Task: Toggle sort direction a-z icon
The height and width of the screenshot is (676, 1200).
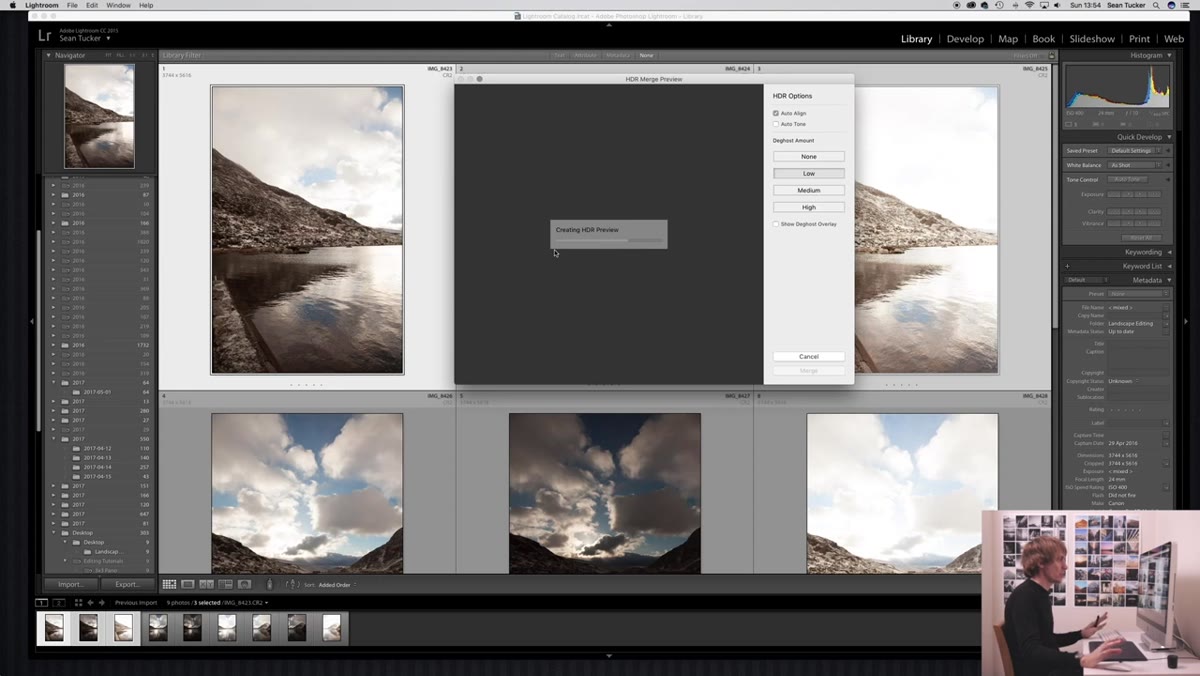Action: [x=292, y=584]
